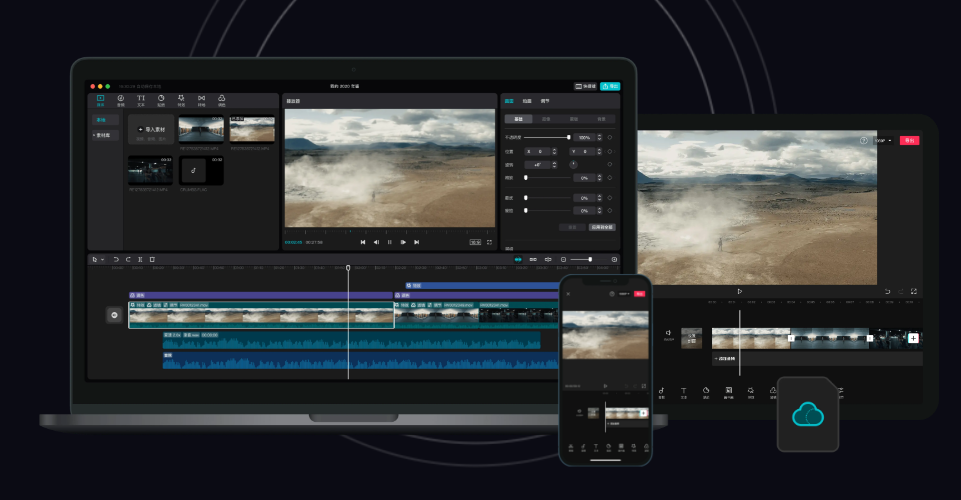This screenshot has width=961, height=500.
Task: Toggle the opacity keyframe diamond in laptop properties
Action: click(610, 137)
